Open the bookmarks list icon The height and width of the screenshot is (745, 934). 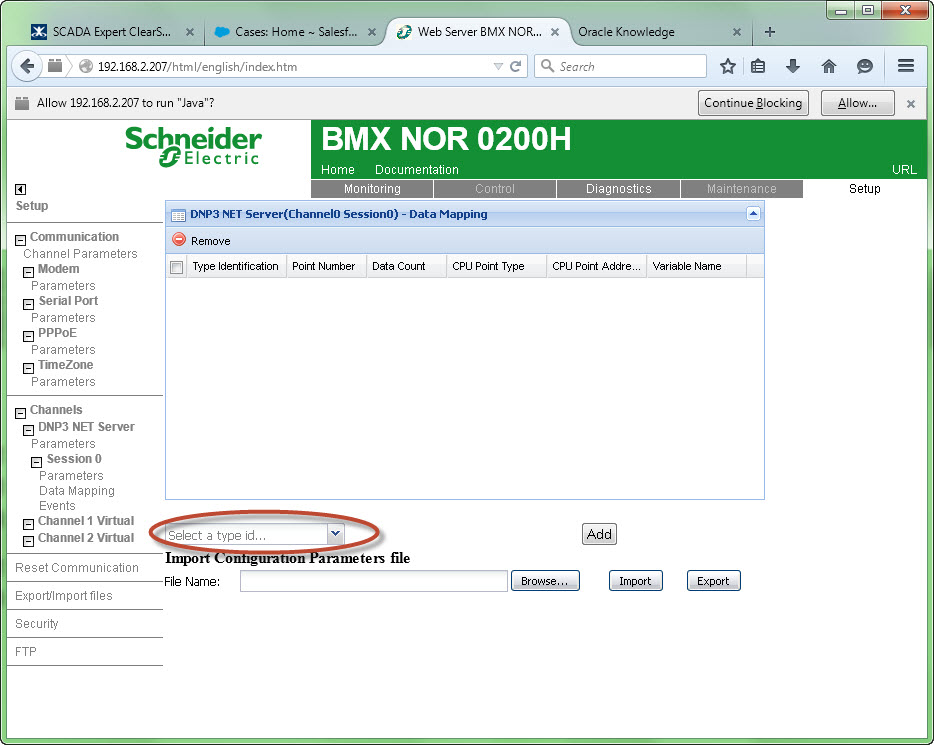click(758, 66)
